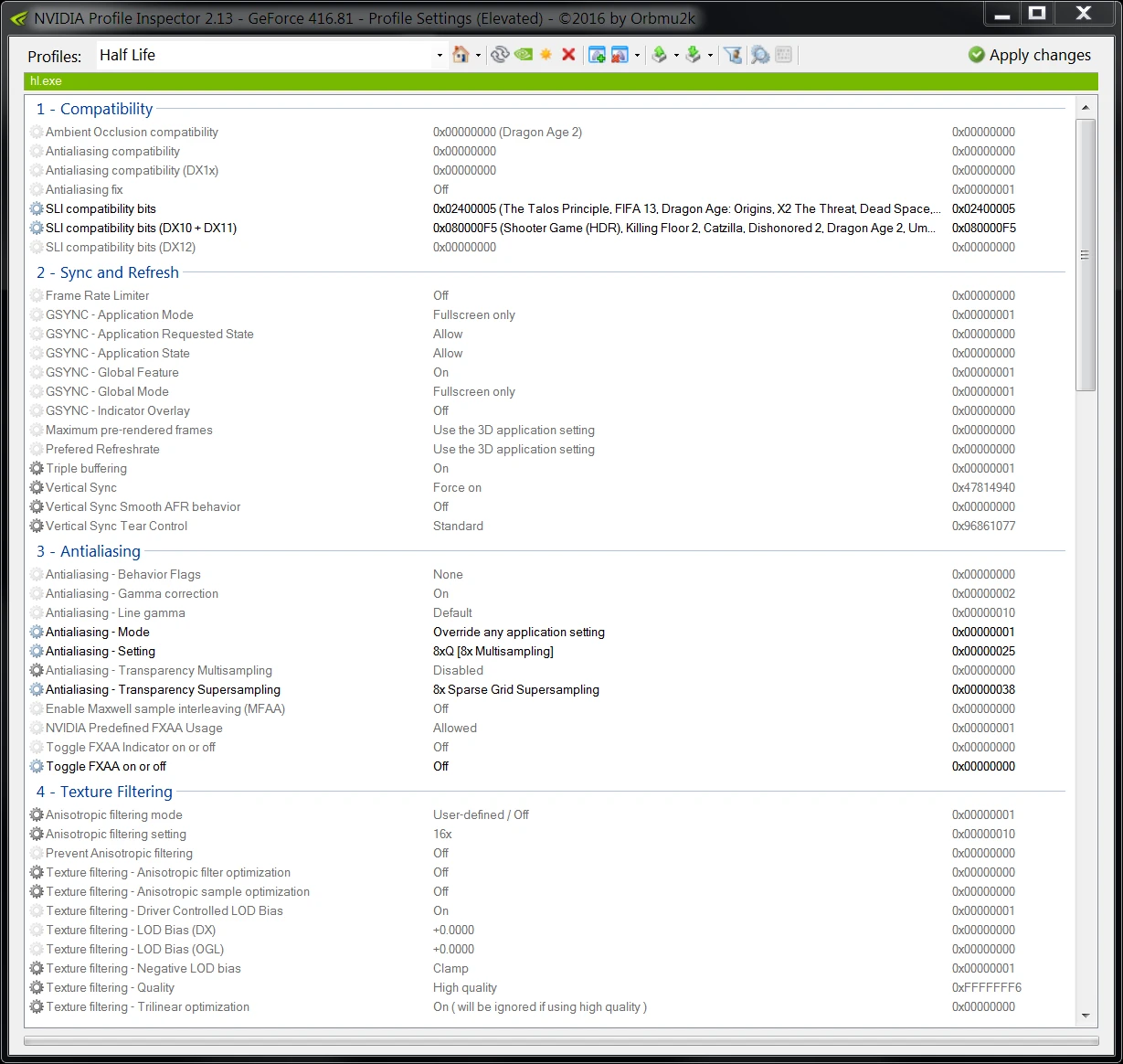The height and width of the screenshot is (1064, 1123).
Task: Click gear icon beside Vertical Sync setting
Action: [x=37, y=487]
